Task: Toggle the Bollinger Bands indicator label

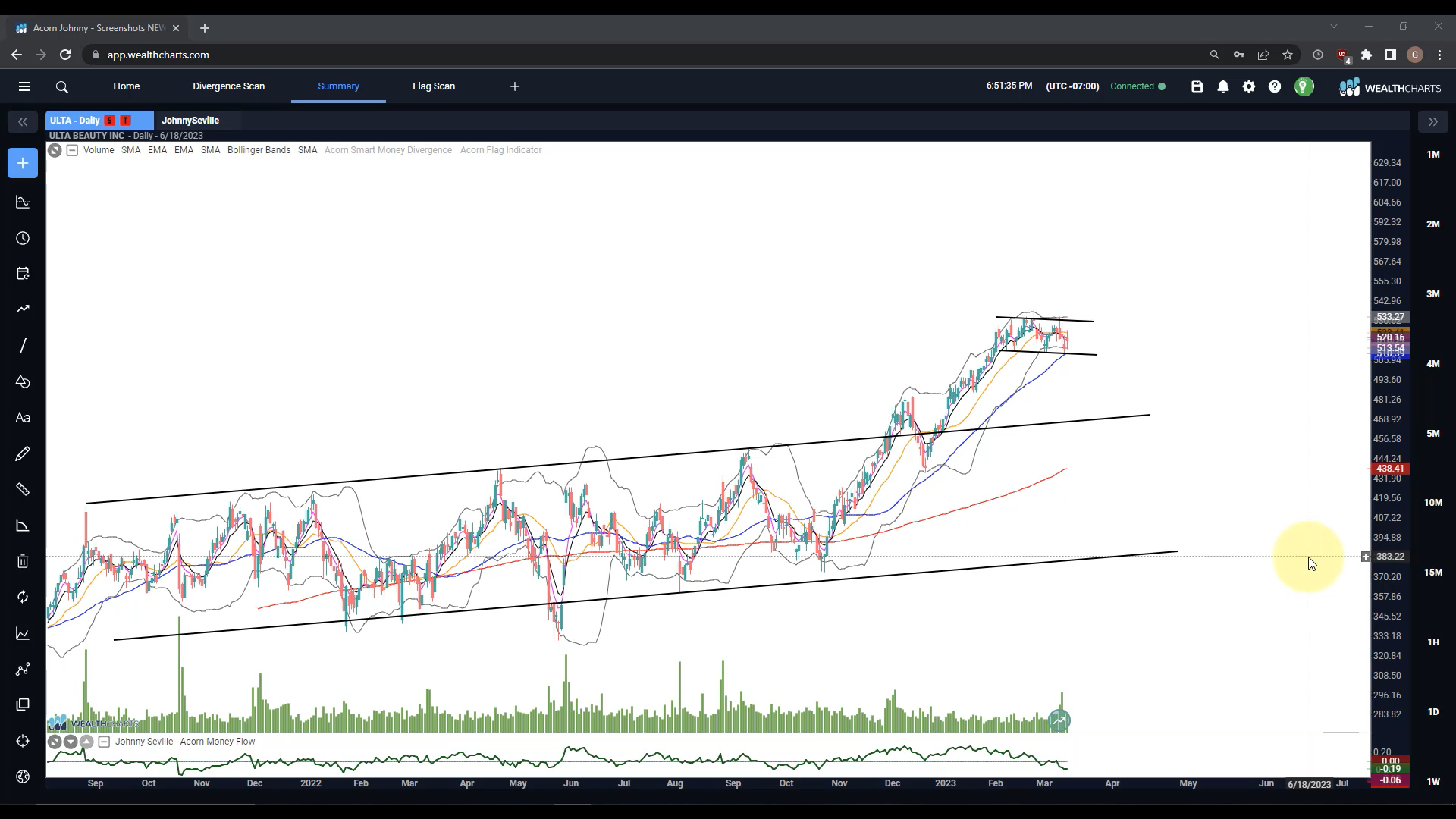Action: (259, 150)
